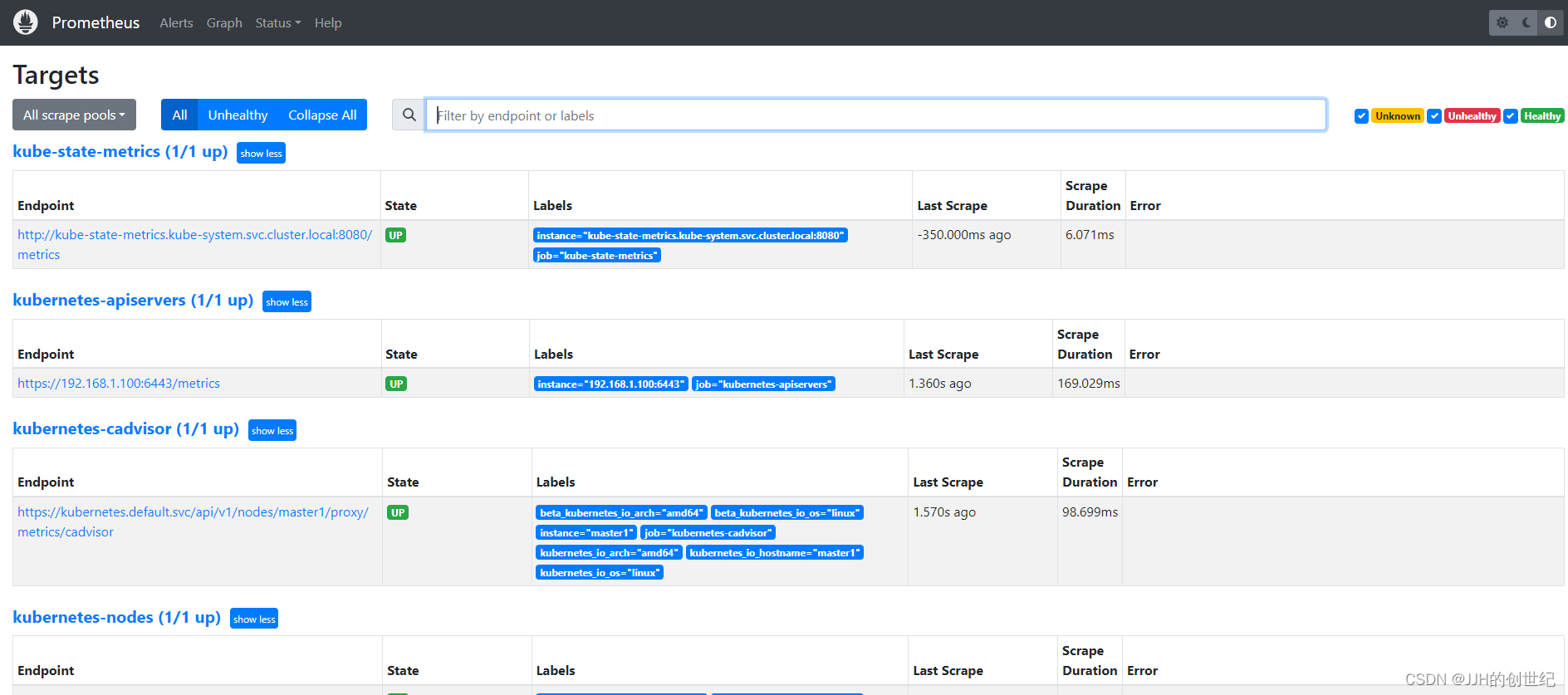Click instance="kube-state-metrics.kube-system.svc.cluster.local:8080" label
1568x695 pixels.
point(690,235)
